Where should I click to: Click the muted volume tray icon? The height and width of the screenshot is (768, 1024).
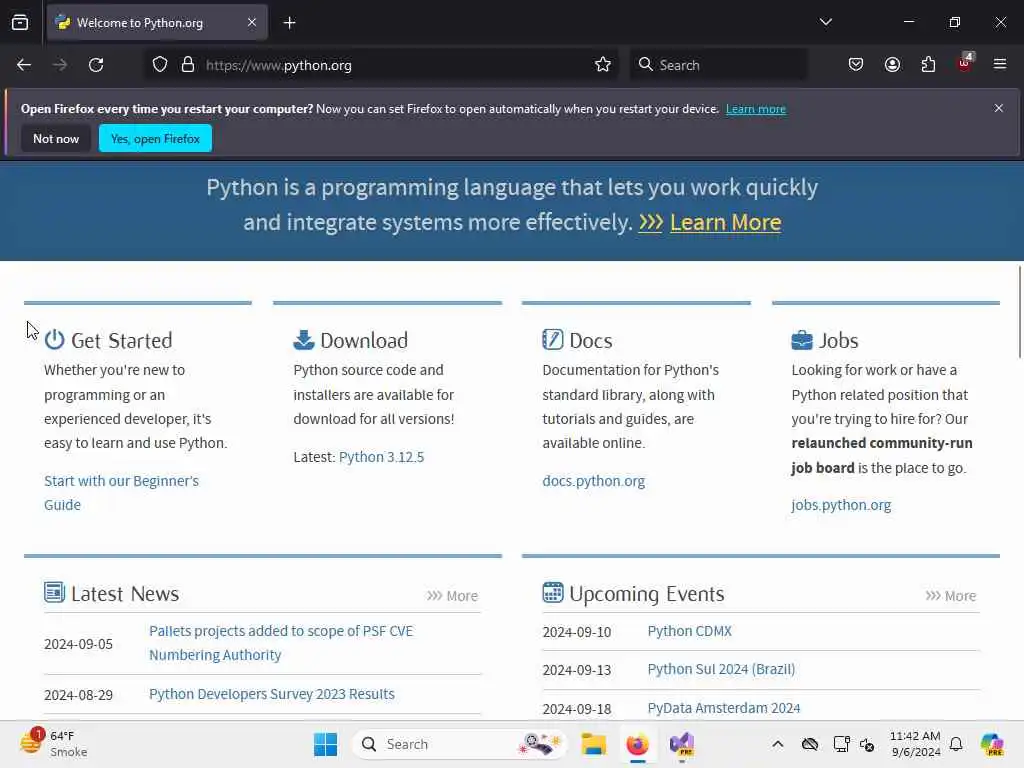pos(867,744)
